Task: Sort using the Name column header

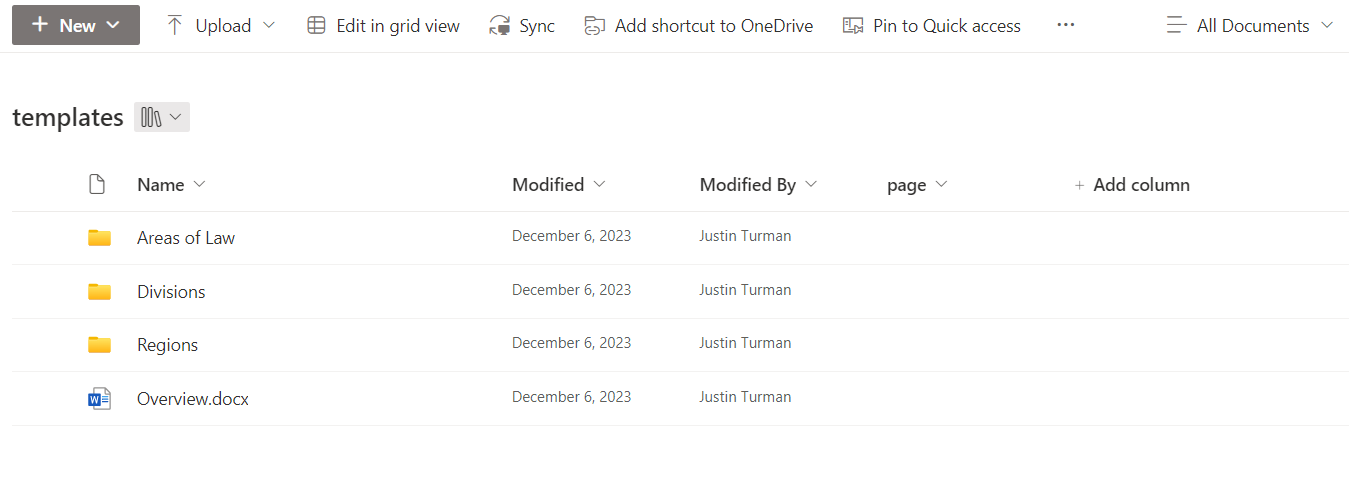Action: (161, 185)
